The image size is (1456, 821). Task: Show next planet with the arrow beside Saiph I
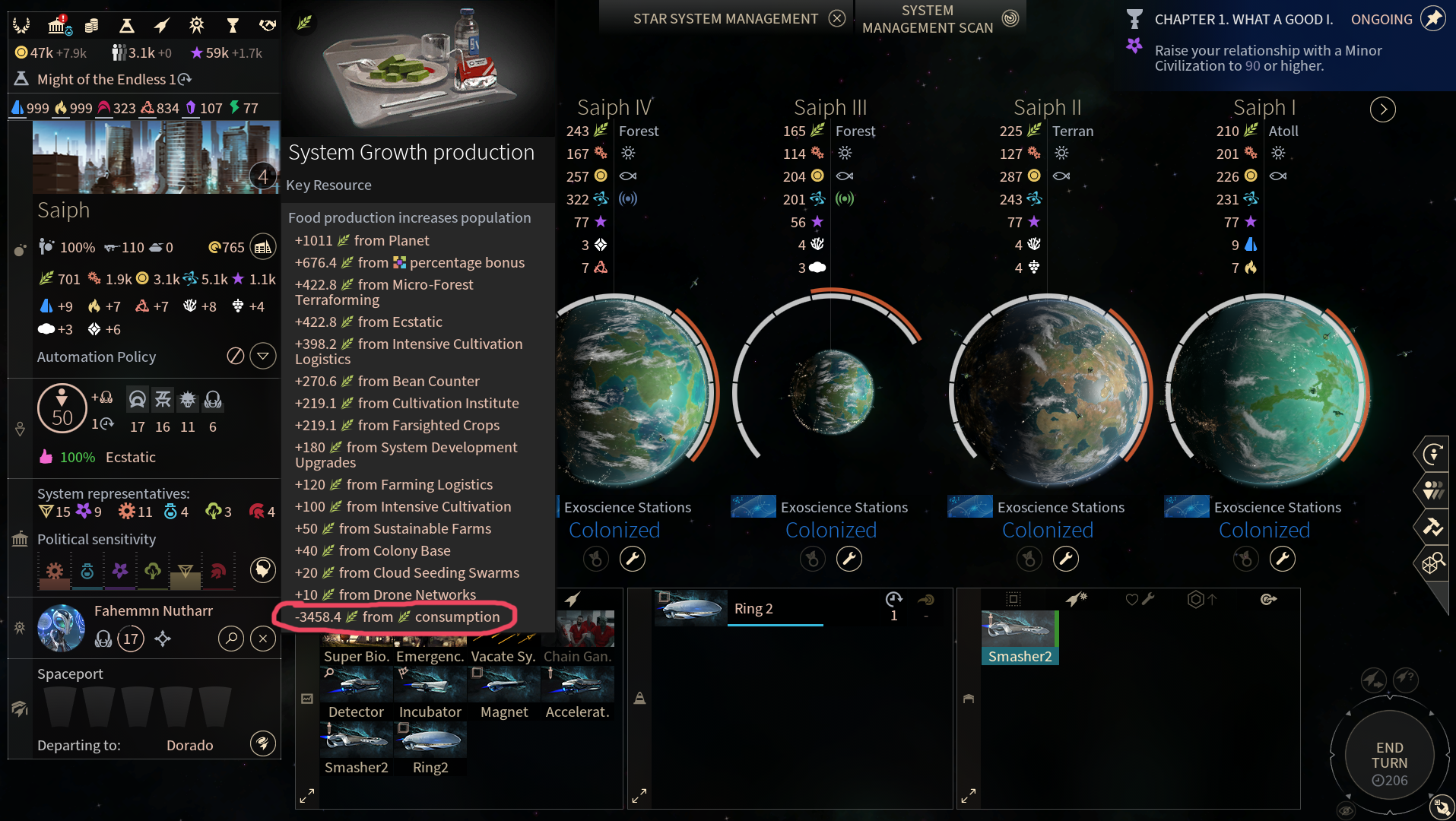coord(1383,109)
